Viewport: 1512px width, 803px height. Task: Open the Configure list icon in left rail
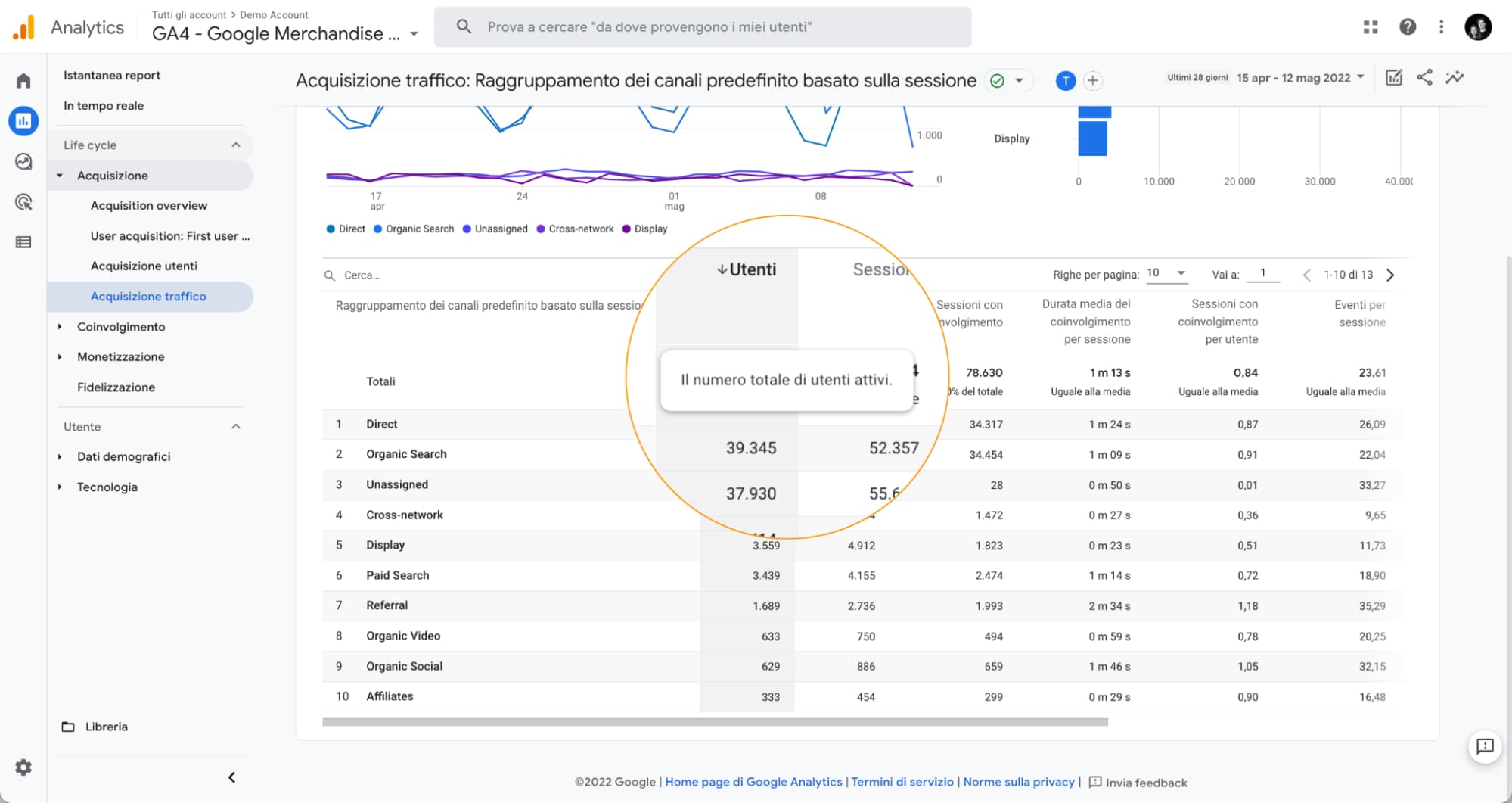23,242
